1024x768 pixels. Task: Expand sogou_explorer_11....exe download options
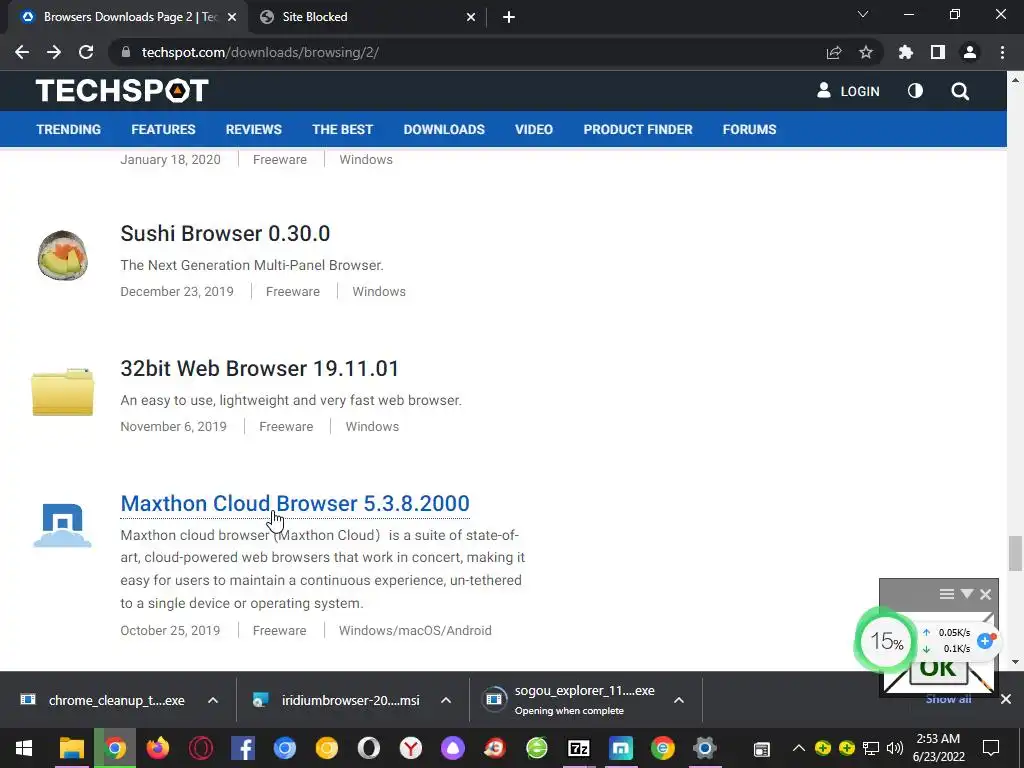coord(679,700)
